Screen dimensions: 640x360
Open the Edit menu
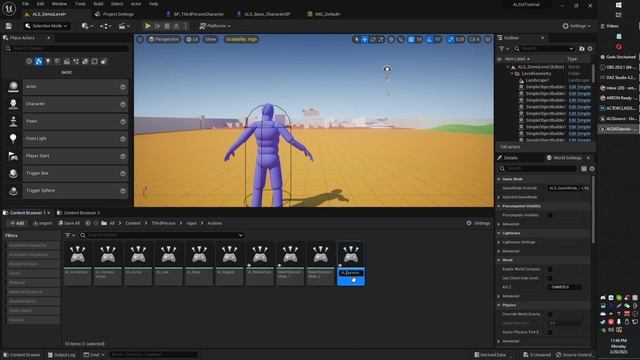pyautogui.click(x=40, y=4)
